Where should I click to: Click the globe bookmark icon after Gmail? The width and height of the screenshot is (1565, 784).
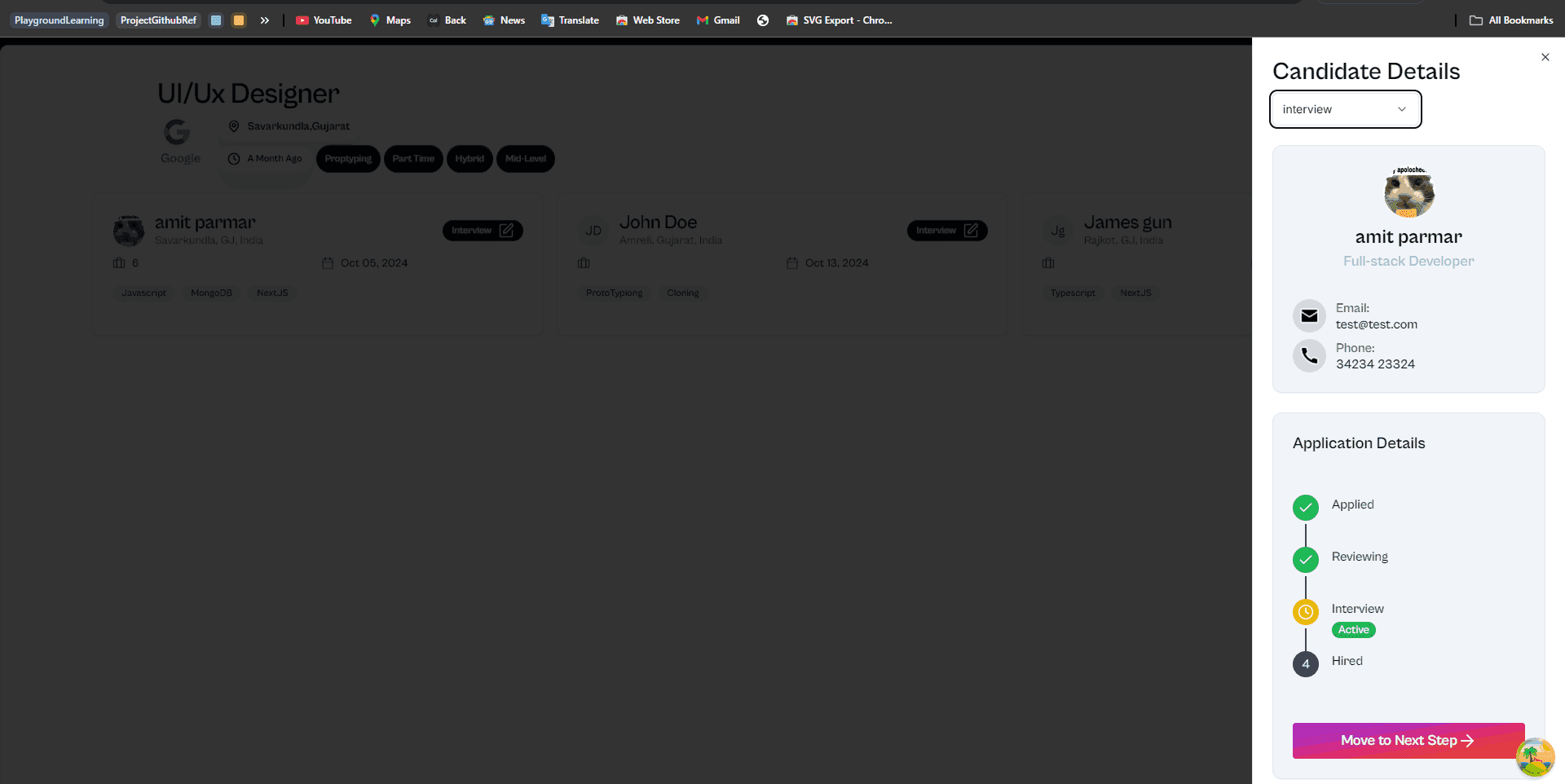click(x=763, y=20)
